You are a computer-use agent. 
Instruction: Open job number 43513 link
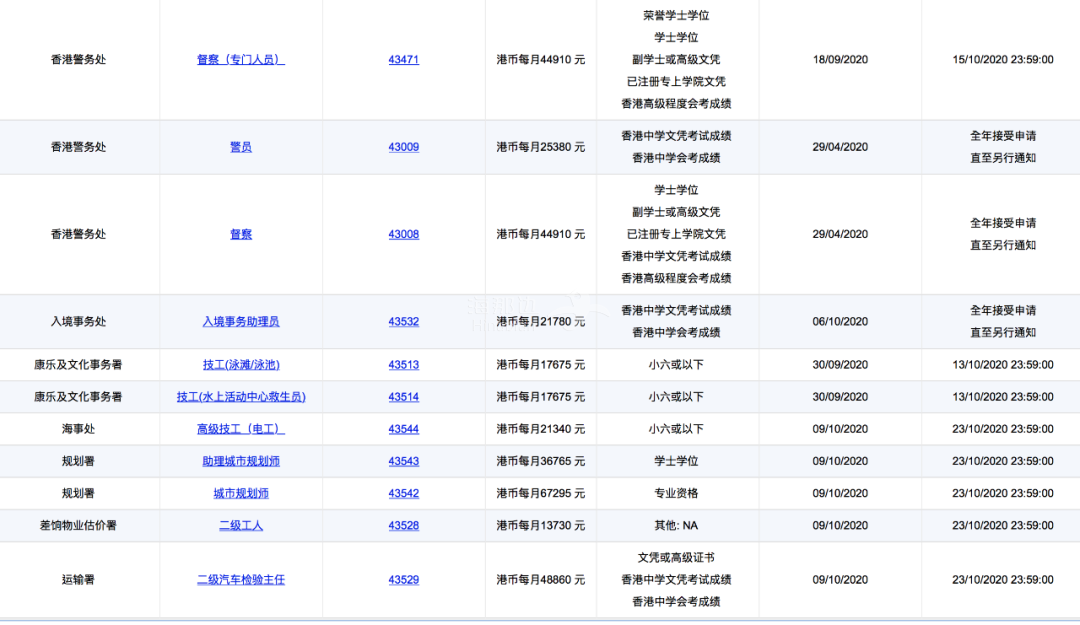(x=403, y=365)
